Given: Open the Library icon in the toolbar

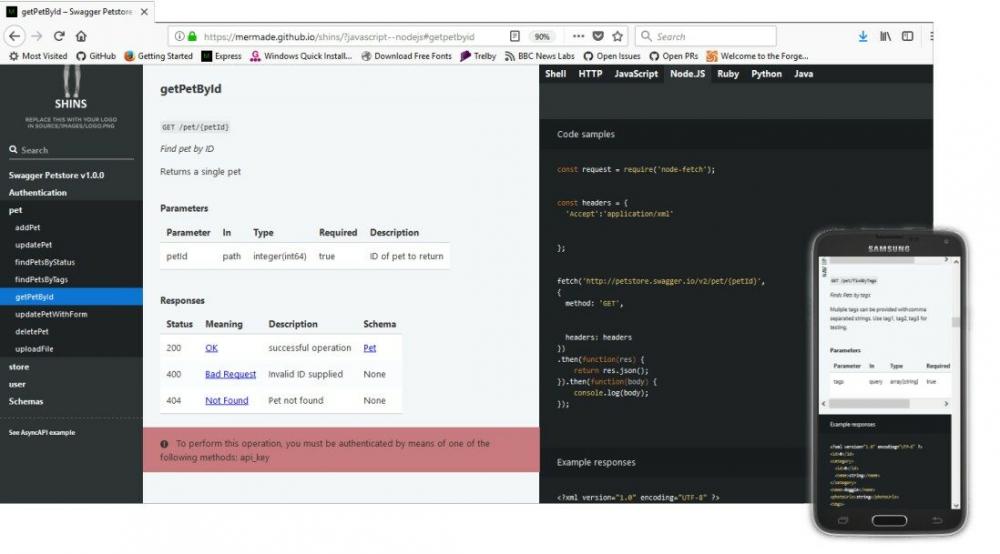Looking at the screenshot, I should coord(885,36).
